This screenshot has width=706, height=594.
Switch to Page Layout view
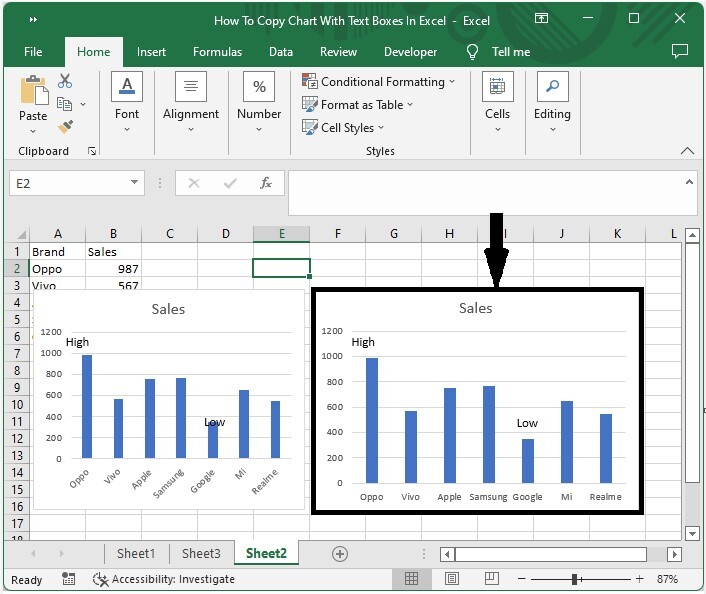(452, 579)
